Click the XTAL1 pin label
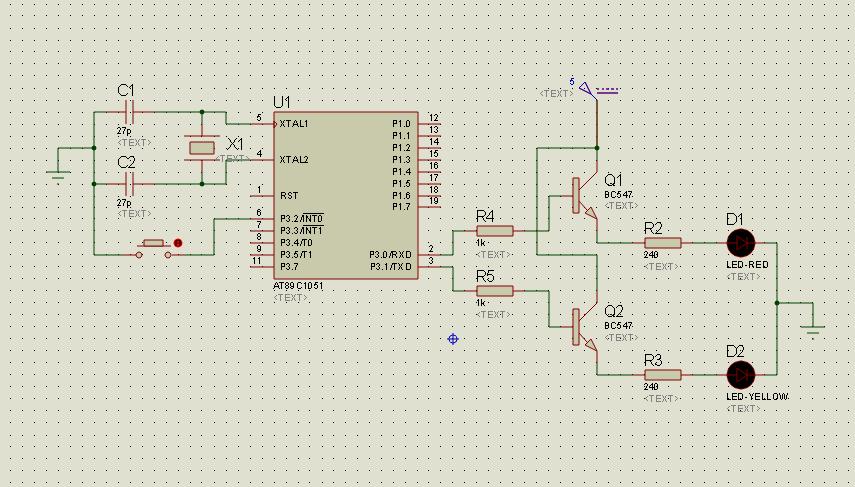855x487 pixels. (294, 124)
